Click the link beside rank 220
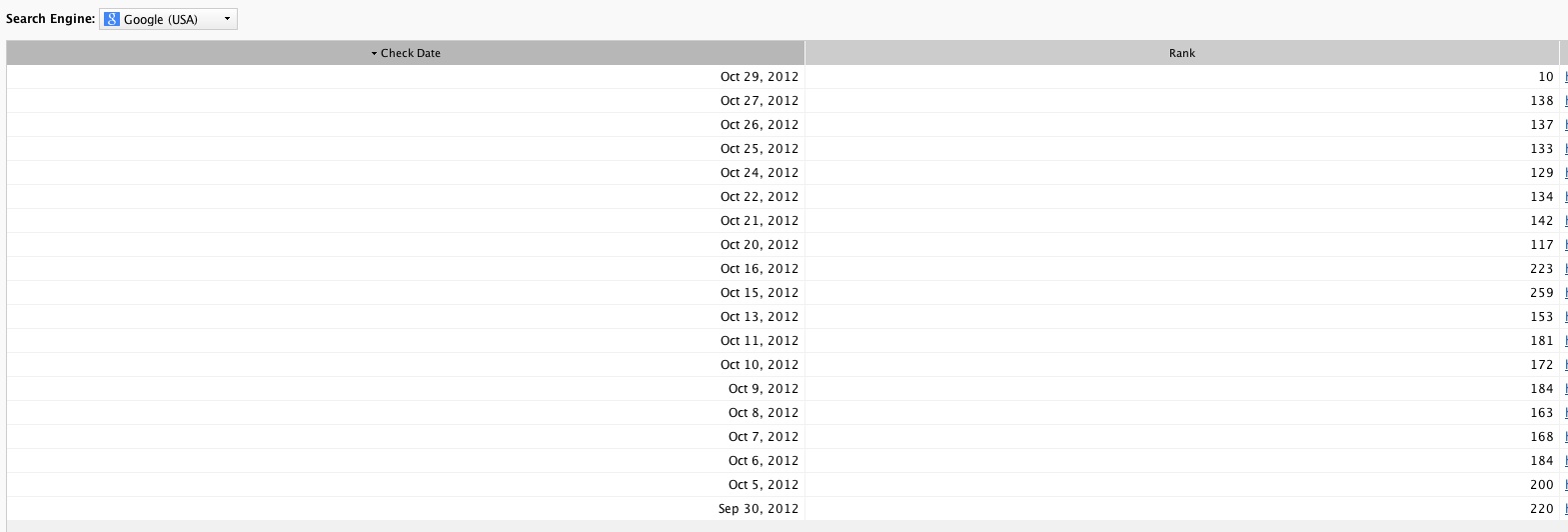Screen dimensions: 1568x532 pyautogui.click(x=1565, y=509)
